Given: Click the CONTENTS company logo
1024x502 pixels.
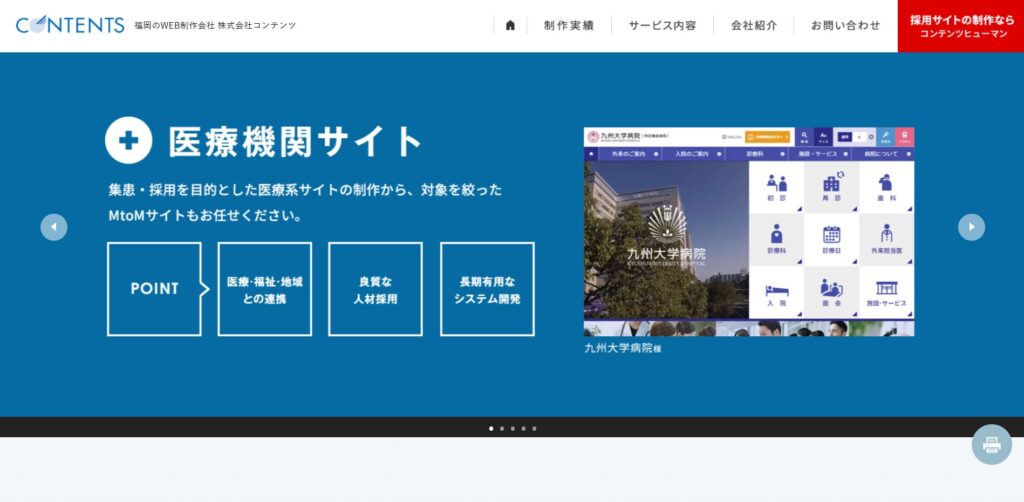Looking at the screenshot, I should click(70, 25).
